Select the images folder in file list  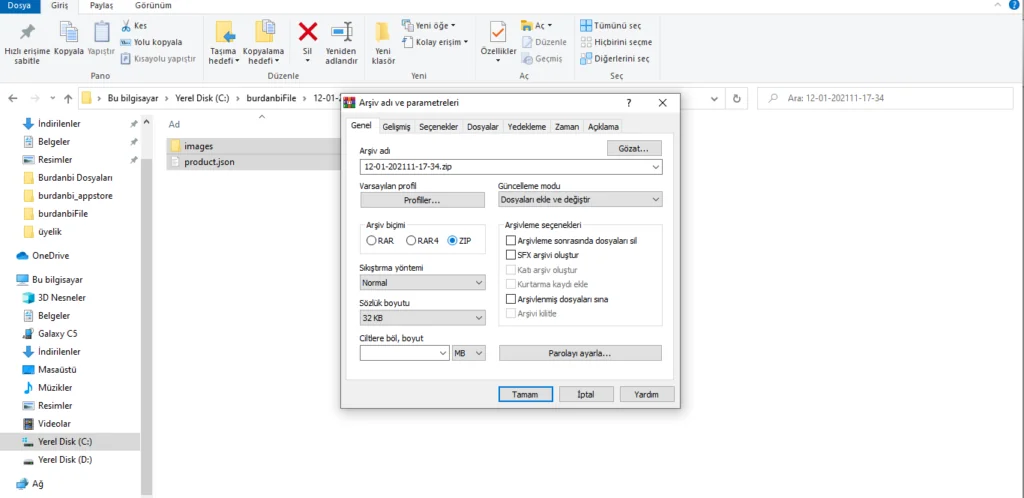[x=199, y=146]
